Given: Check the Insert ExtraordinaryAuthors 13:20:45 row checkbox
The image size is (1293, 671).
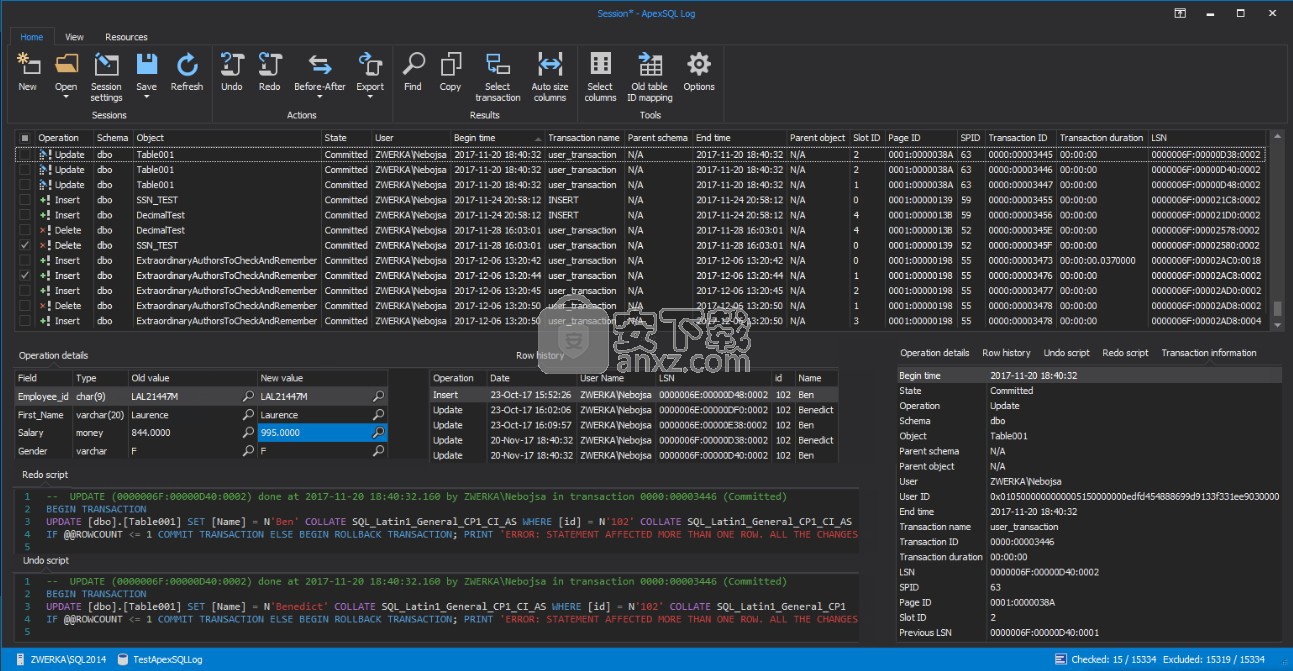Looking at the screenshot, I should tap(25, 291).
